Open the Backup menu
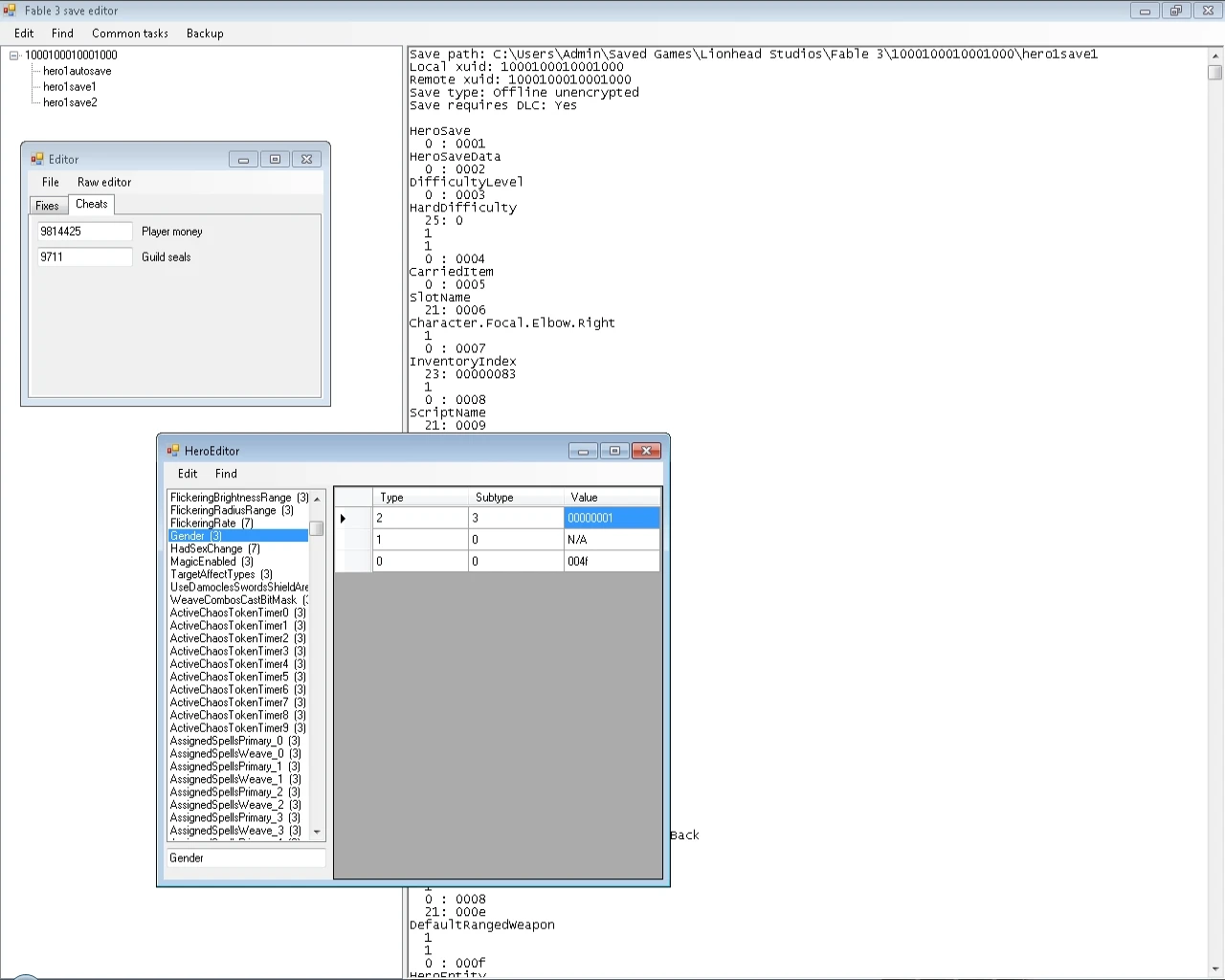 point(205,33)
